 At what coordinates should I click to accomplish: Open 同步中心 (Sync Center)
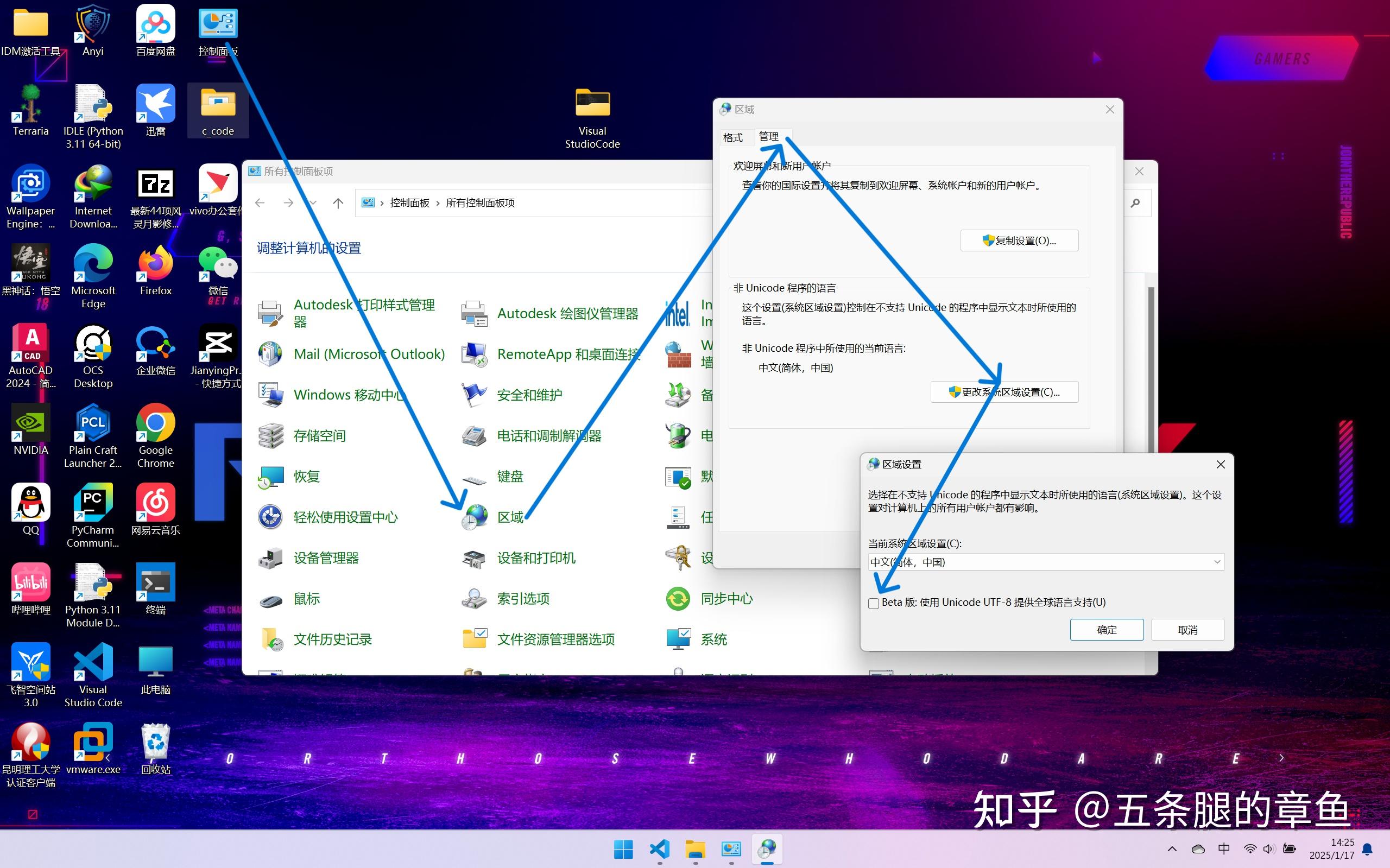pos(726,599)
